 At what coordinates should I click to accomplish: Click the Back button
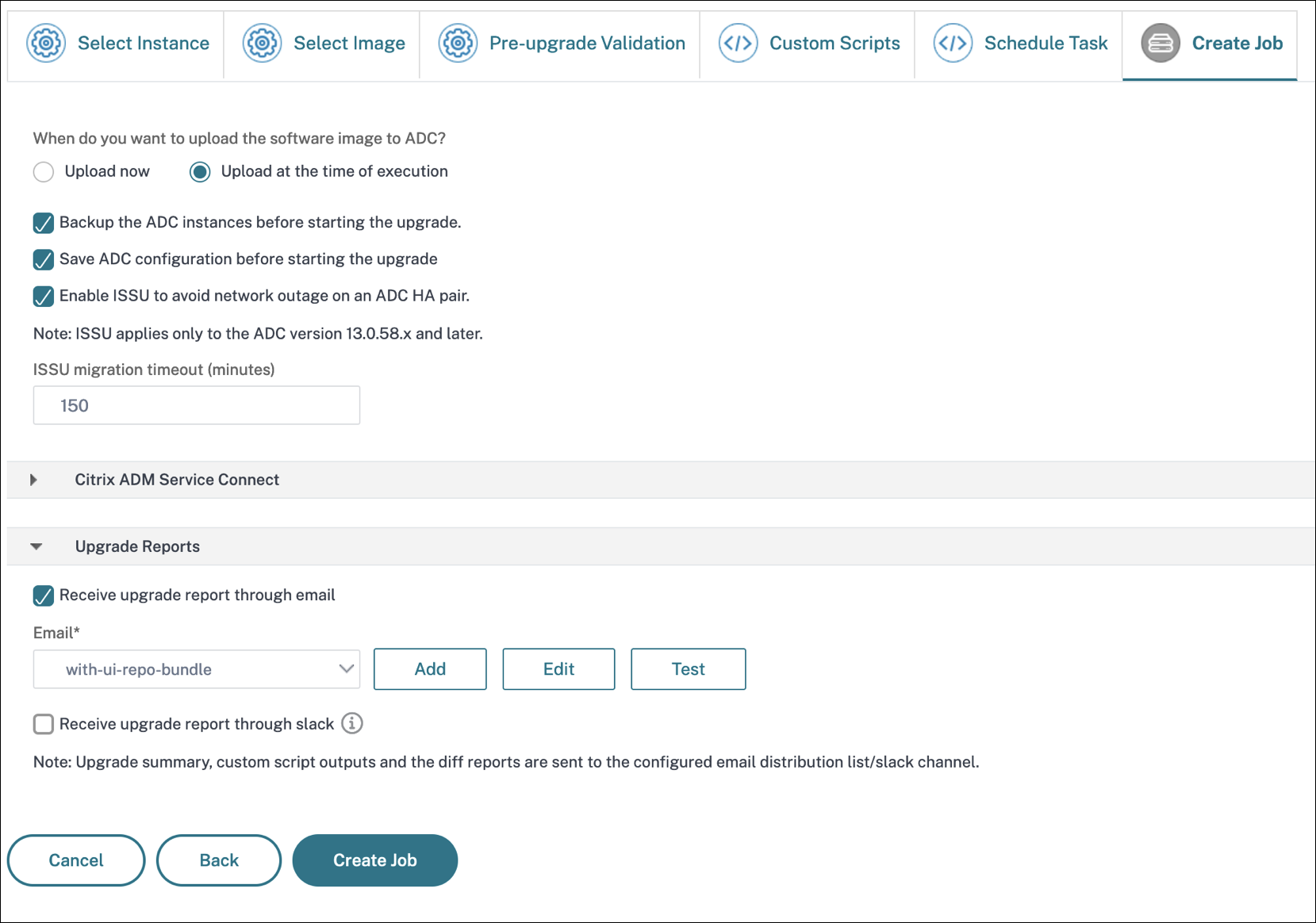[x=219, y=860]
